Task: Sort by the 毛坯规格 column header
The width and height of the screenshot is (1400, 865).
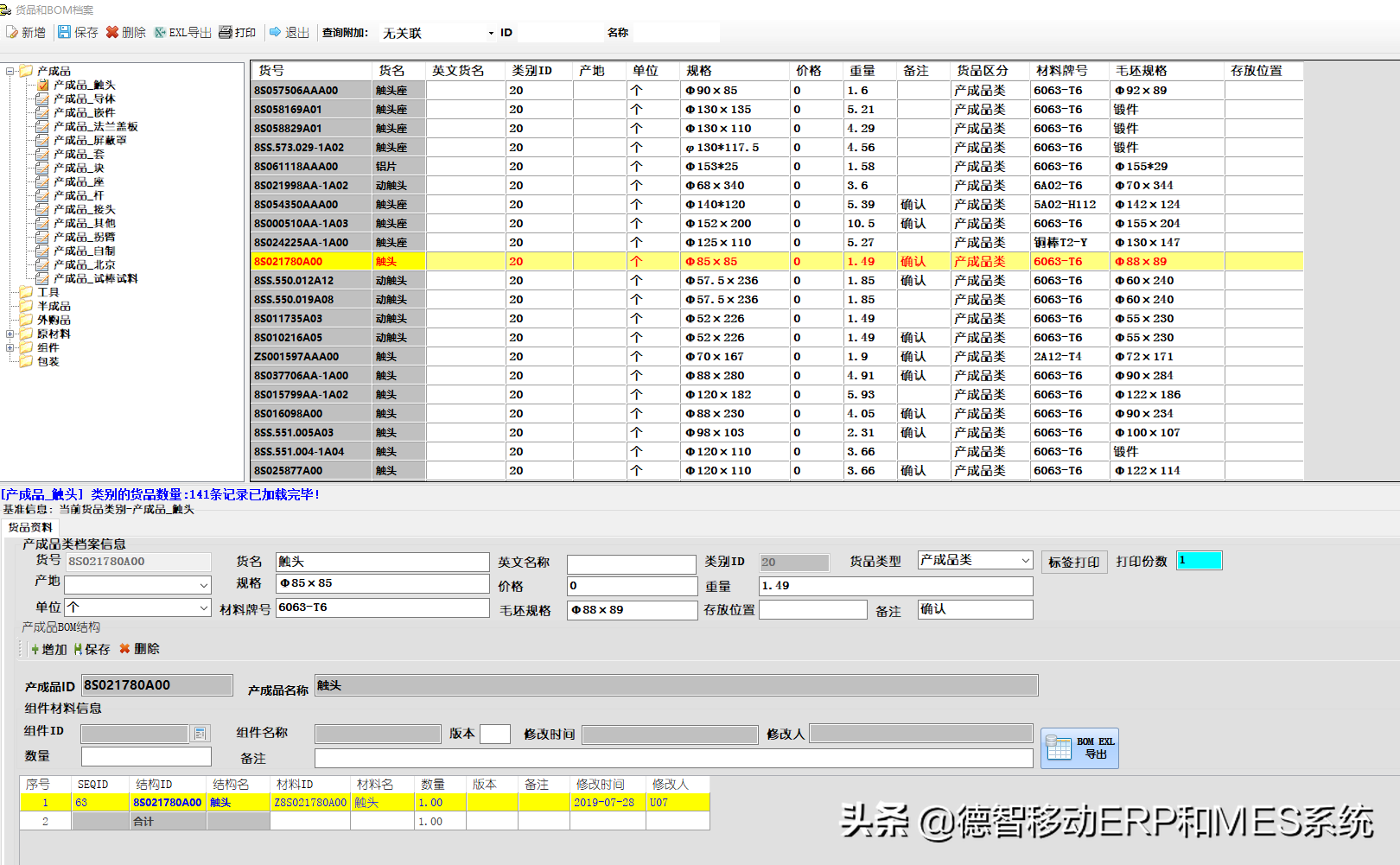Action: 1167,71
